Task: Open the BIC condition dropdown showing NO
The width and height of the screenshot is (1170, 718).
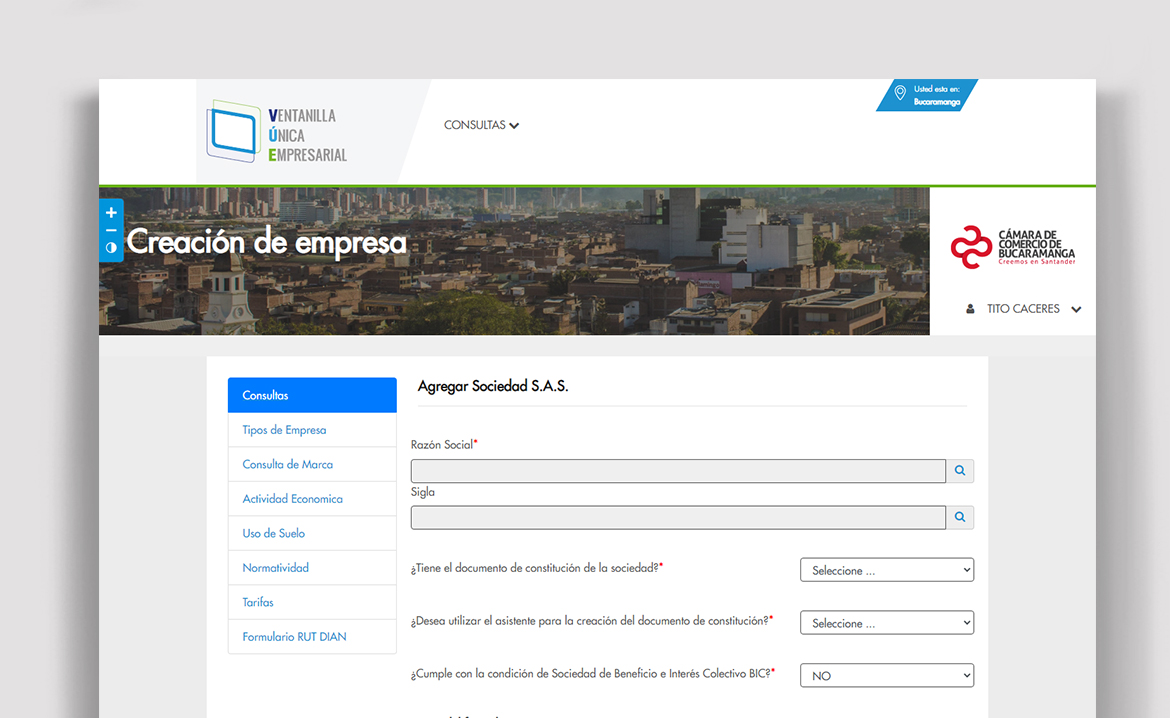Action: pos(886,675)
